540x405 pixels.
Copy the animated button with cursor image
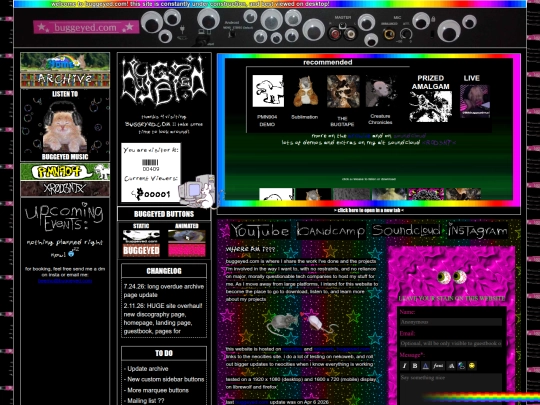point(187,236)
